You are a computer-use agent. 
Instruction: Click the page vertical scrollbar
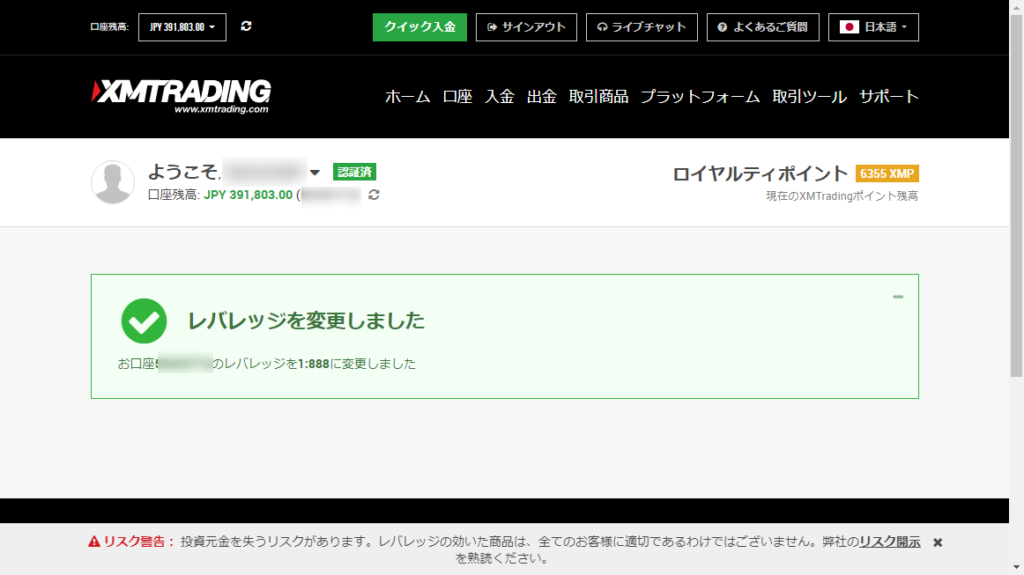(1016, 200)
